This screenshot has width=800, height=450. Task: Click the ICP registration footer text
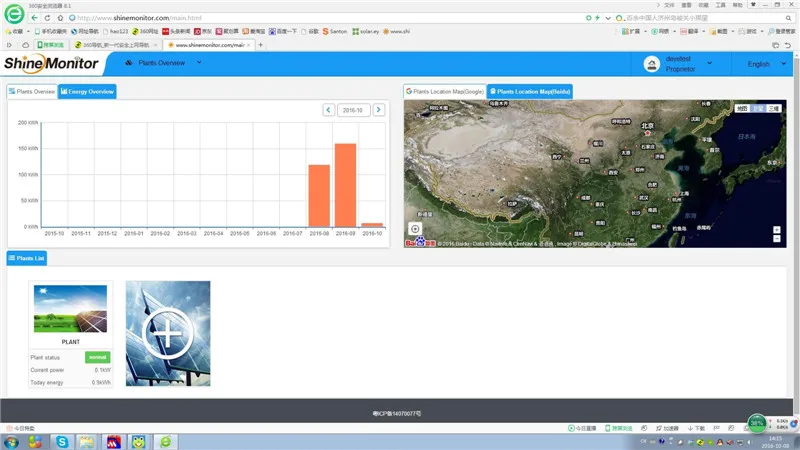point(397,414)
